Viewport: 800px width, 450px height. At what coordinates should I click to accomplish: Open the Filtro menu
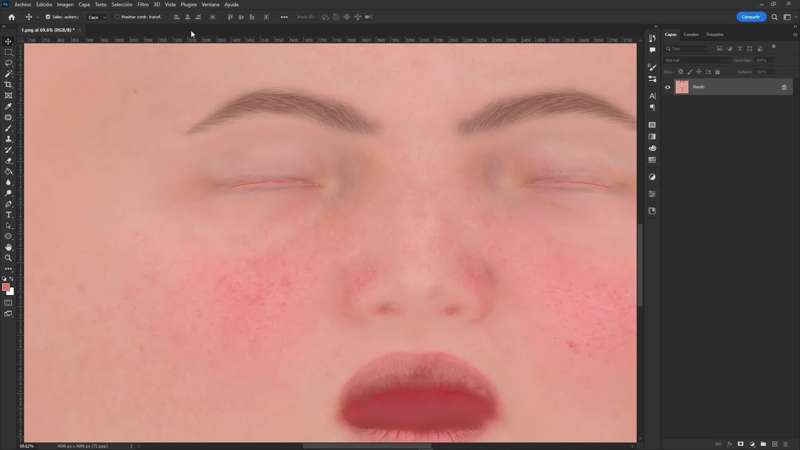tap(143, 4)
